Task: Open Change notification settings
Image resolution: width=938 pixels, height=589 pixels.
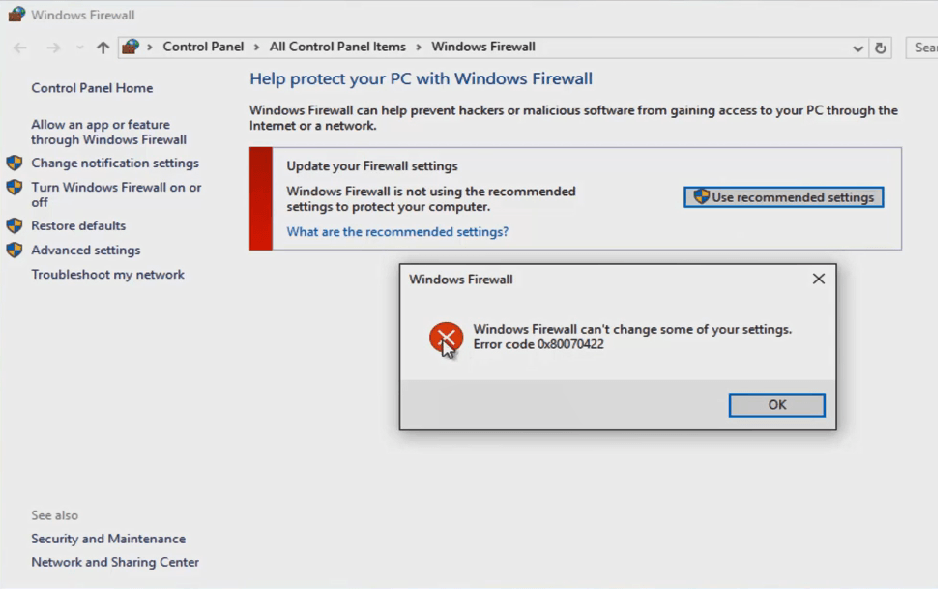Action: point(115,163)
